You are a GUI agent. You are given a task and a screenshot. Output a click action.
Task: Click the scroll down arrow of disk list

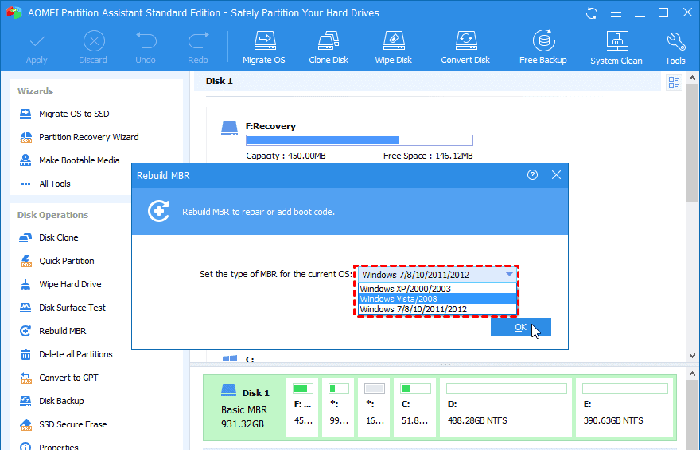[x=692, y=356]
